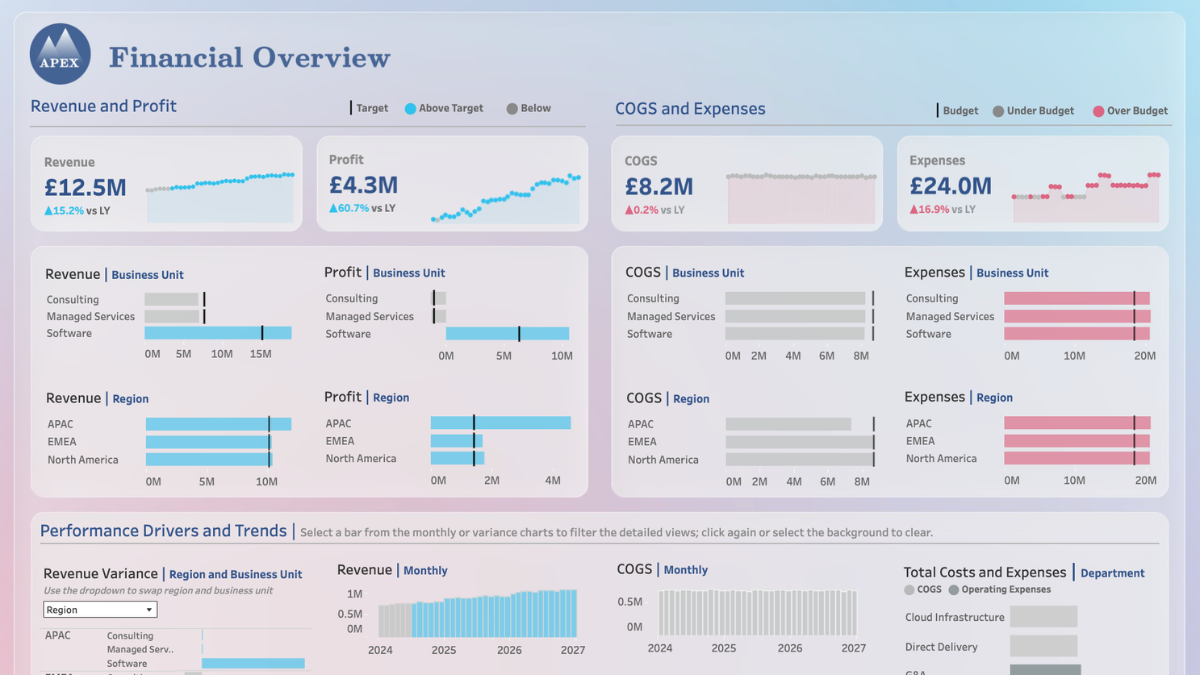The height and width of the screenshot is (675, 1200).
Task: Click the Expenses £24.0M KPI value
Action: point(951,186)
